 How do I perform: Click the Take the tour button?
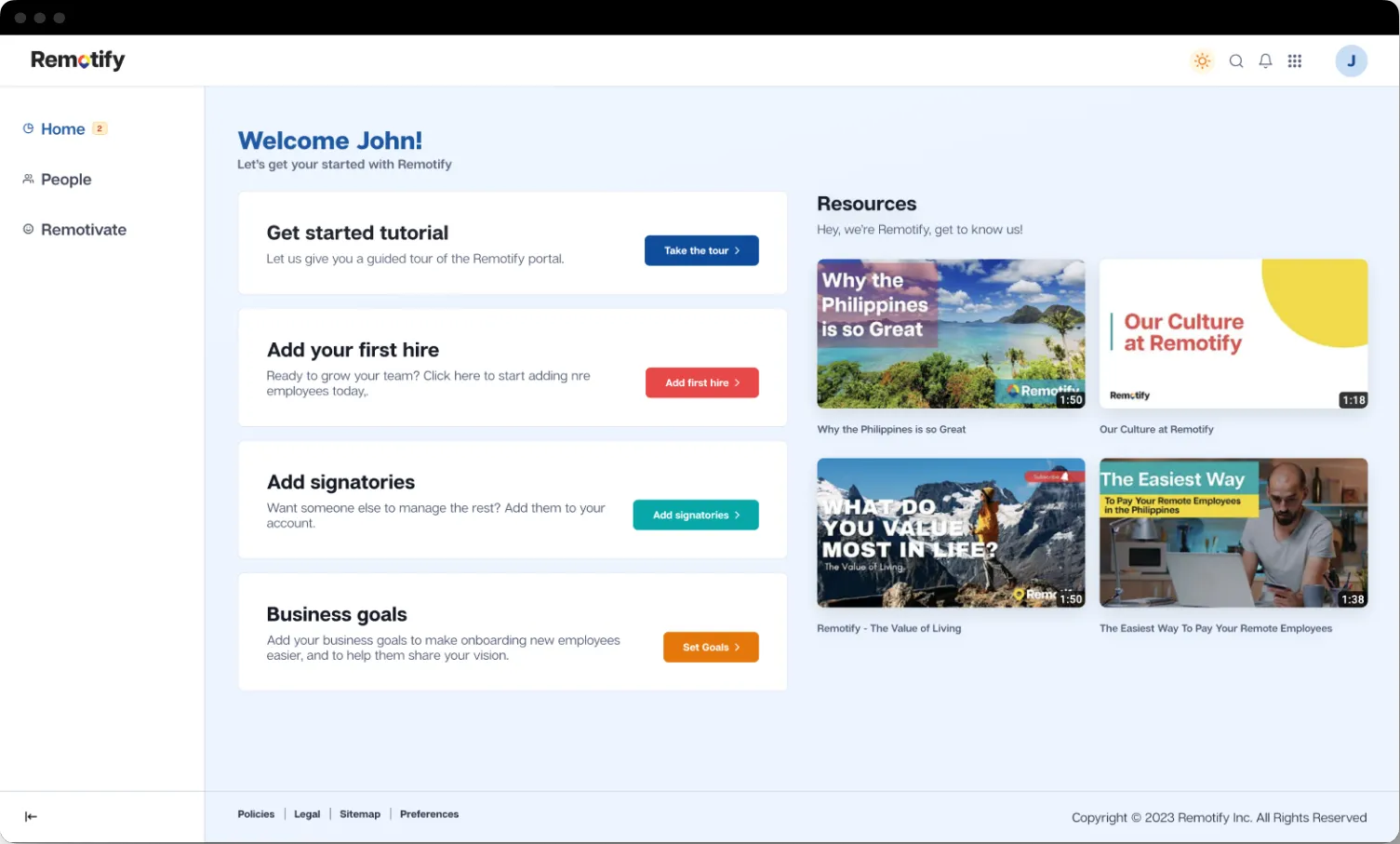point(701,250)
